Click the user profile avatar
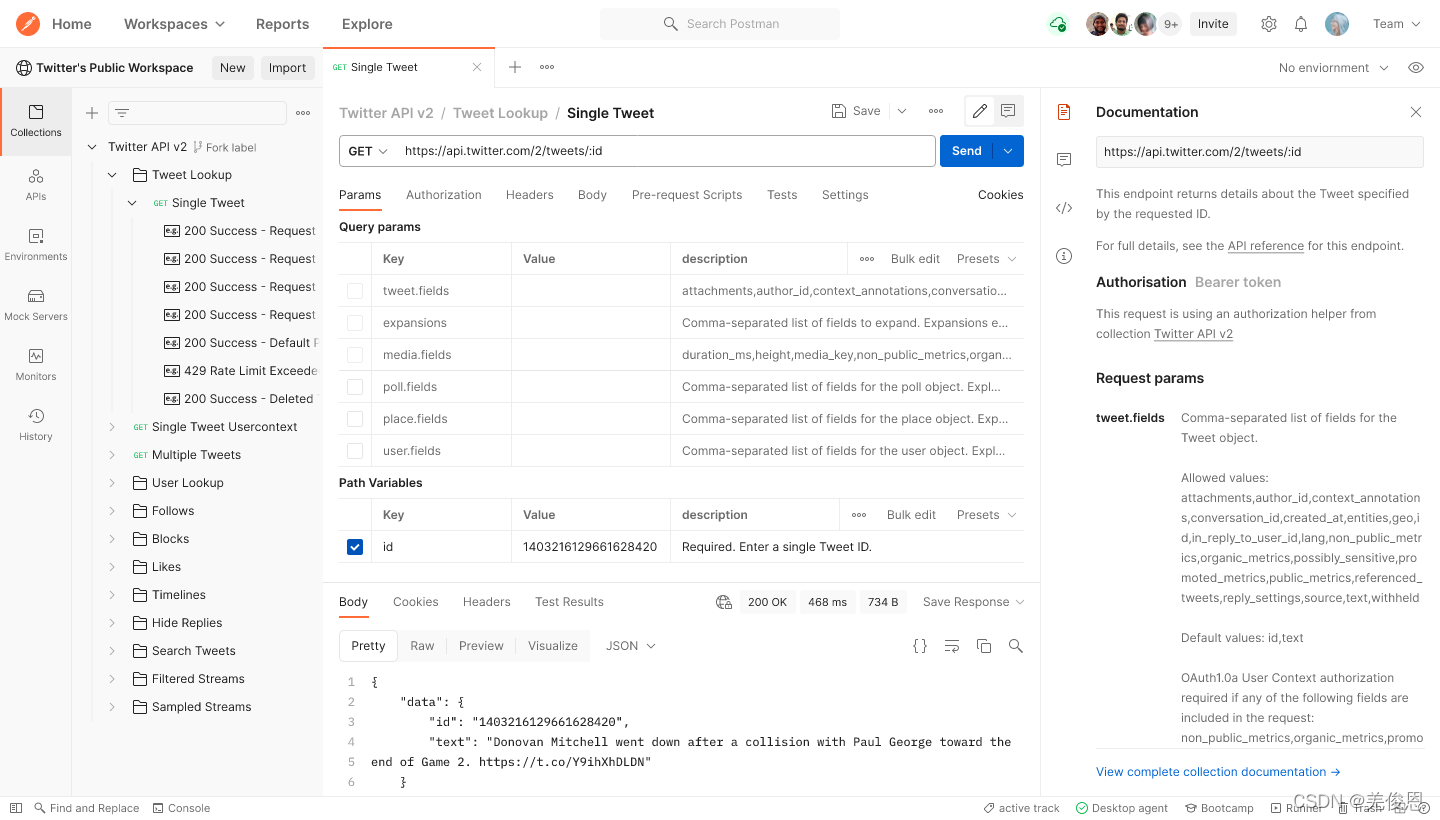This screenshot has width=1440, height=820. tap(1337, 24)
